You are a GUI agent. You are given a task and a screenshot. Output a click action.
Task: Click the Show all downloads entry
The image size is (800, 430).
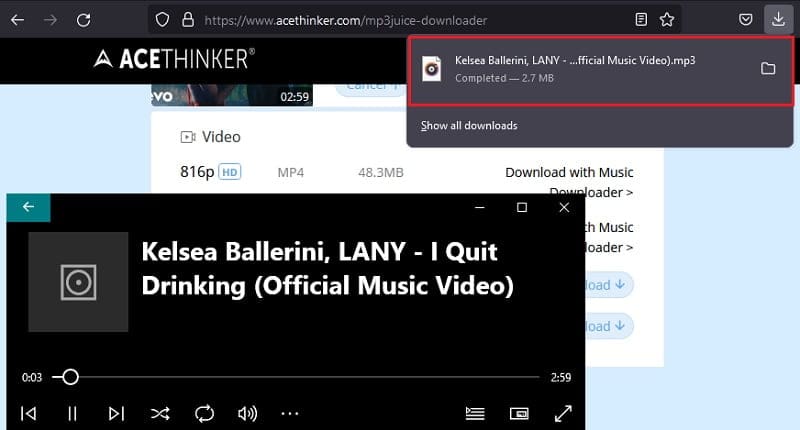point(469,126)
